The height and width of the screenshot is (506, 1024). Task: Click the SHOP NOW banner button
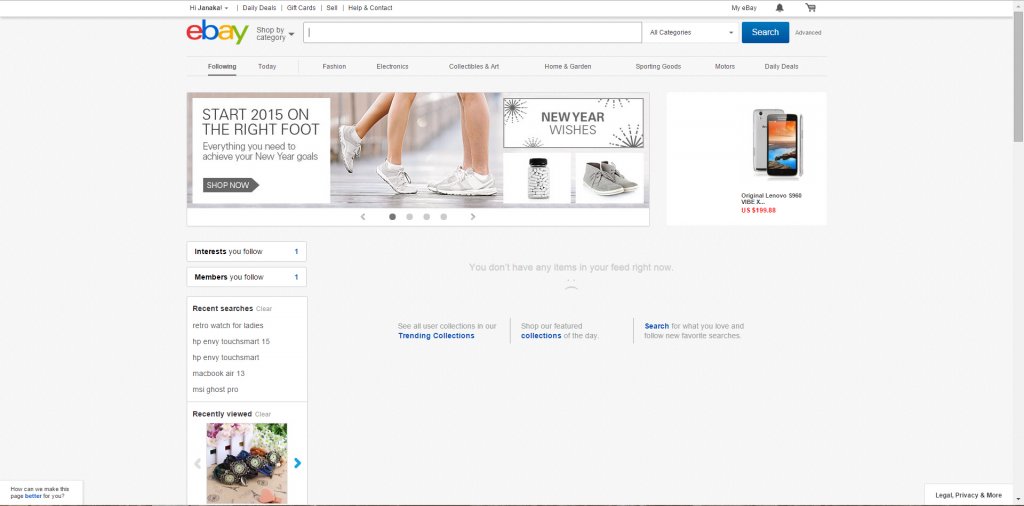point(230,185)
